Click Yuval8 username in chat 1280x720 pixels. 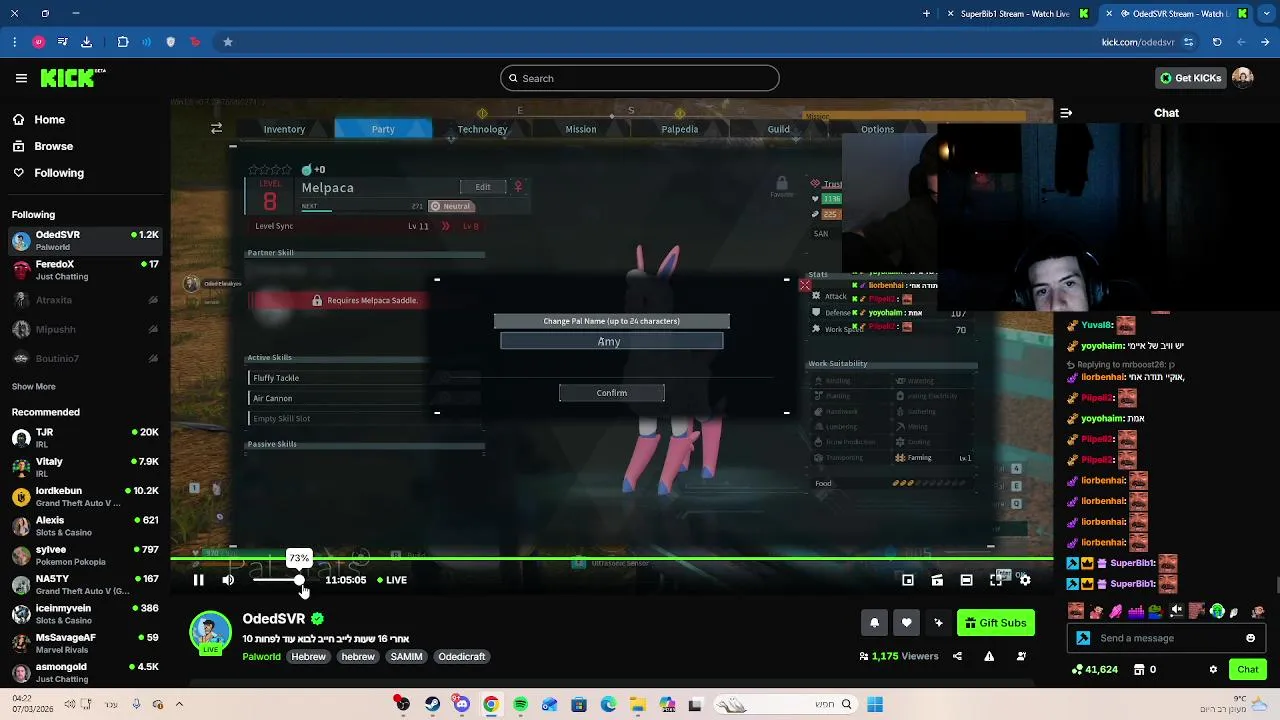(1097, 325)
